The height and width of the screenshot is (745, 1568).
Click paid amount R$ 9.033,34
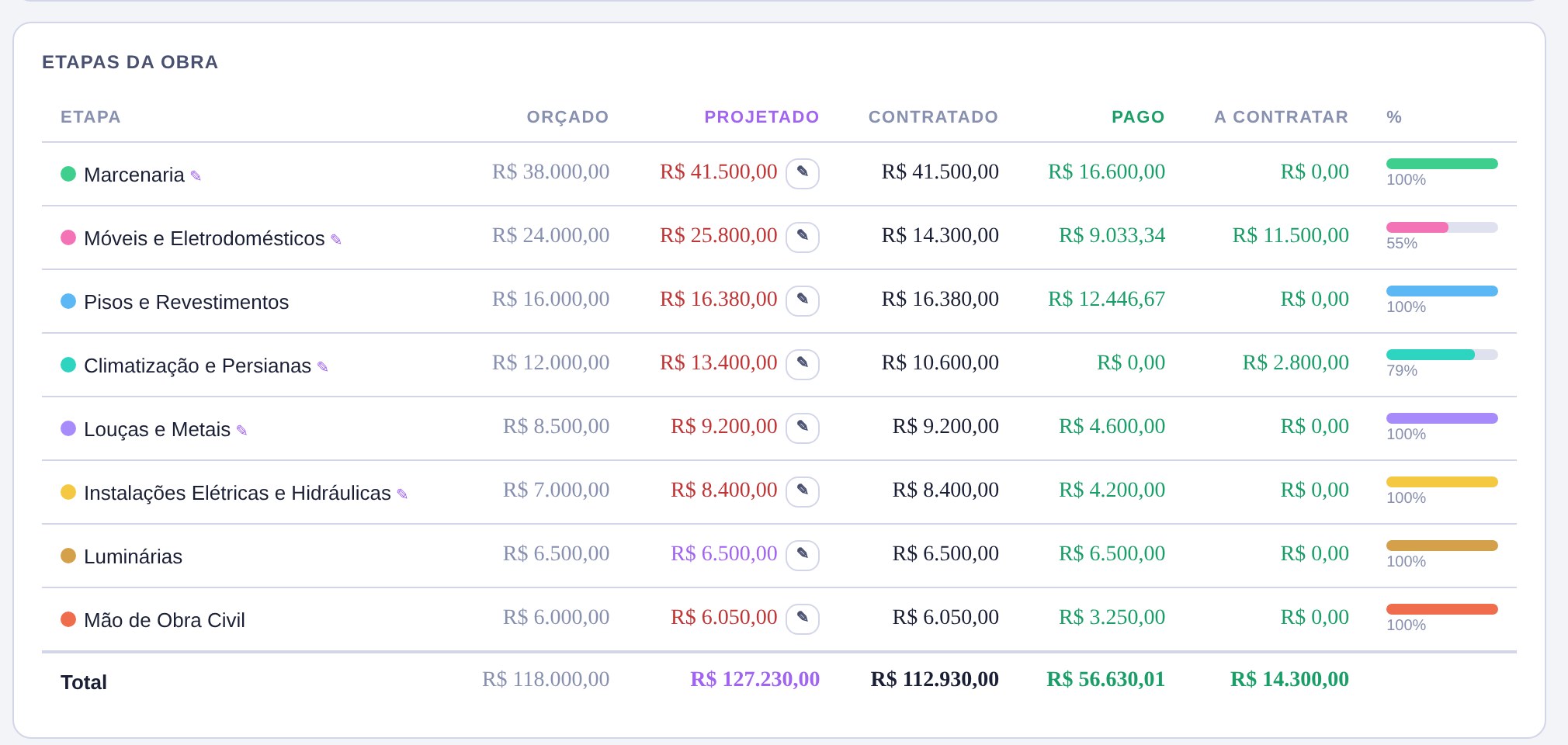1112,235
